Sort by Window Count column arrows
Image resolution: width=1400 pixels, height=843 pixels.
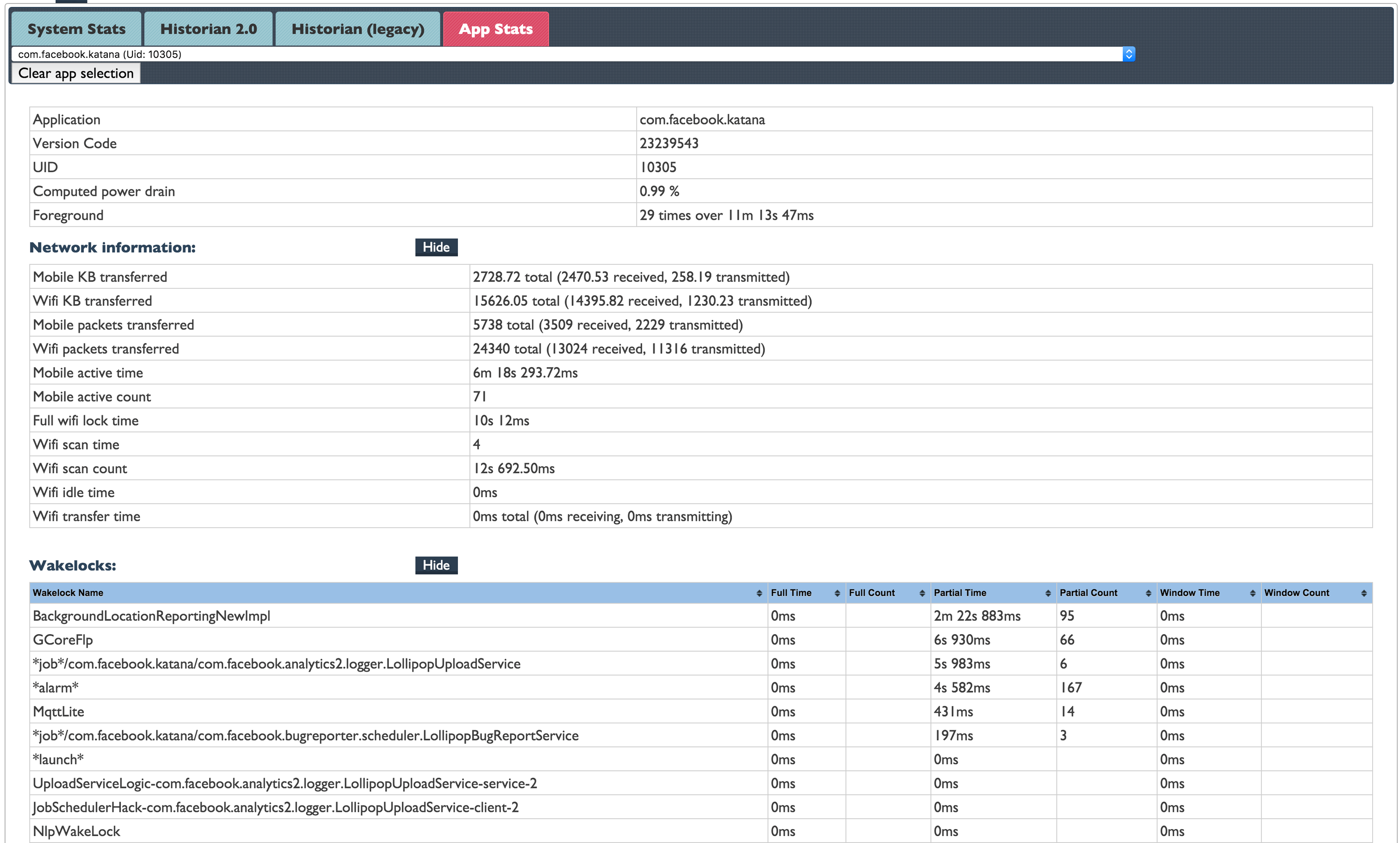coord(1363,593)
